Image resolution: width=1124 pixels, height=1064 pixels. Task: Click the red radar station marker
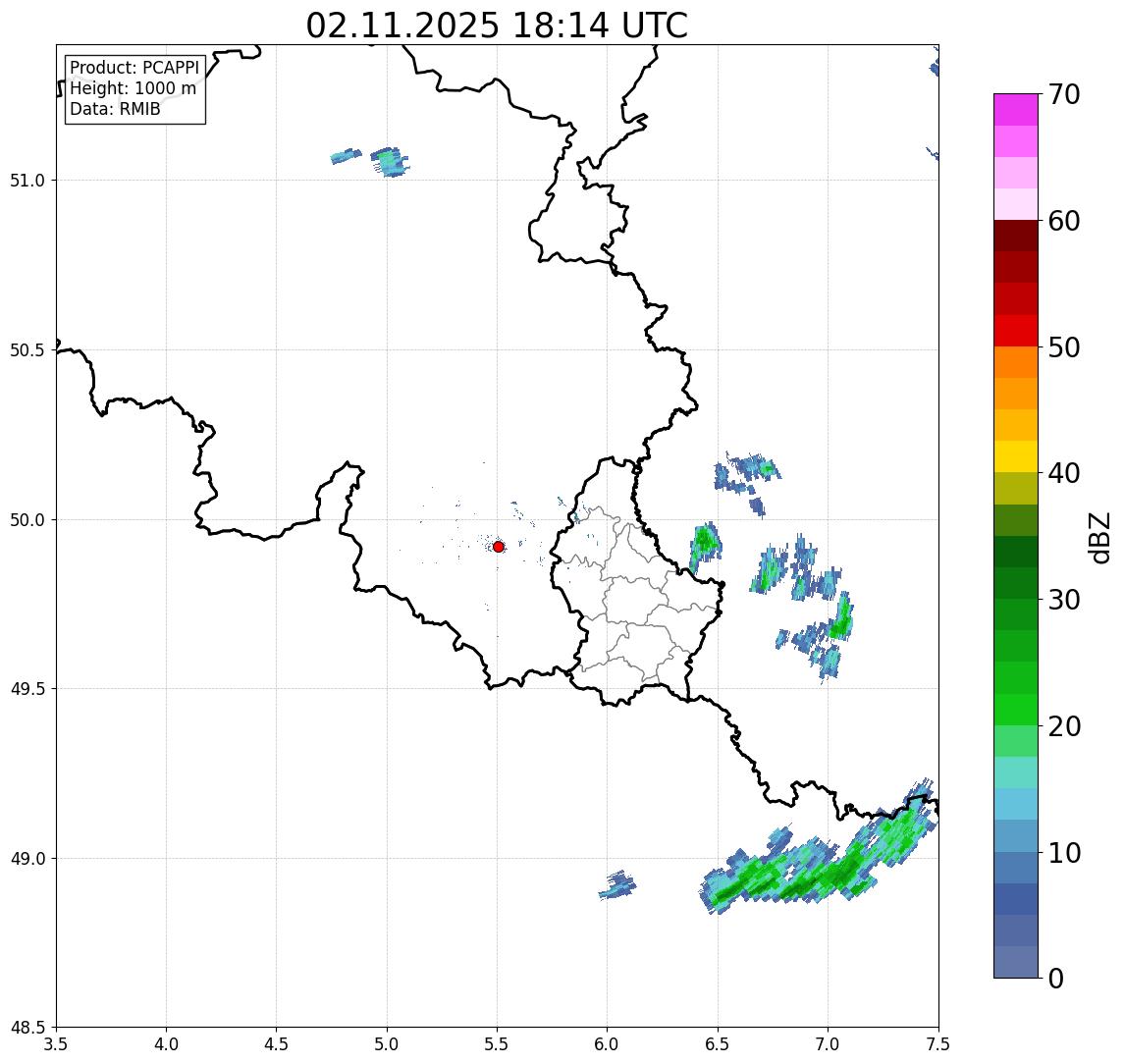pos(499,547)
